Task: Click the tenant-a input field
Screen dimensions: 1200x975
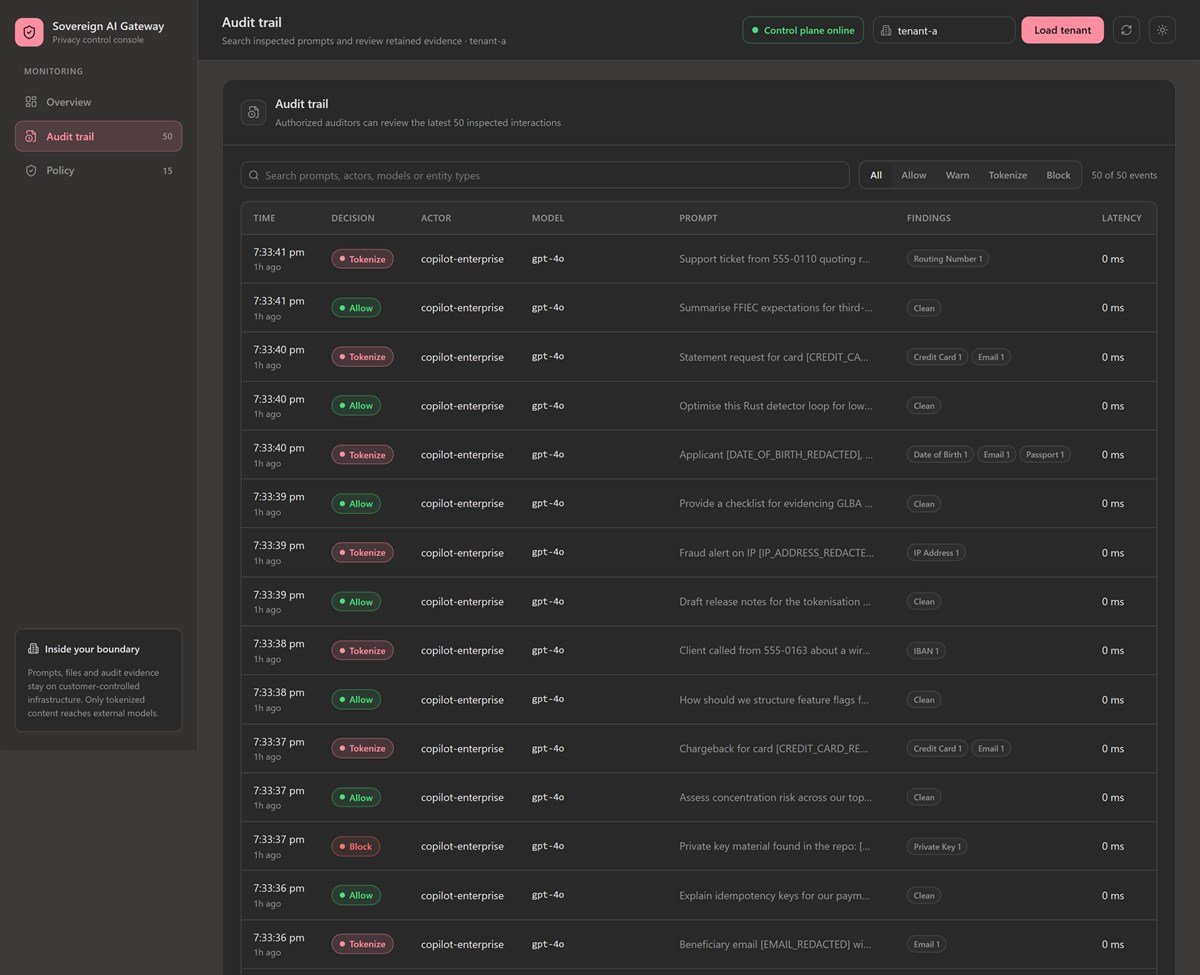Action: (x=944, y=30)
